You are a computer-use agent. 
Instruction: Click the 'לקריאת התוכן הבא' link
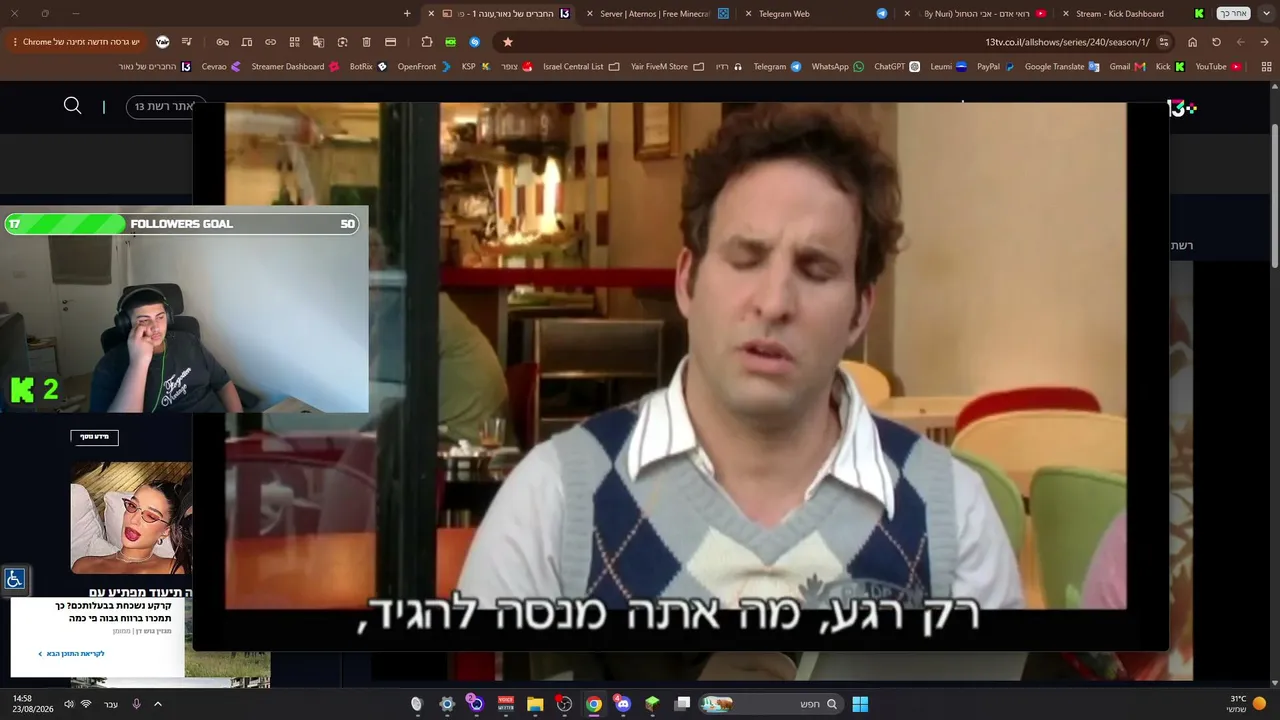71,654
